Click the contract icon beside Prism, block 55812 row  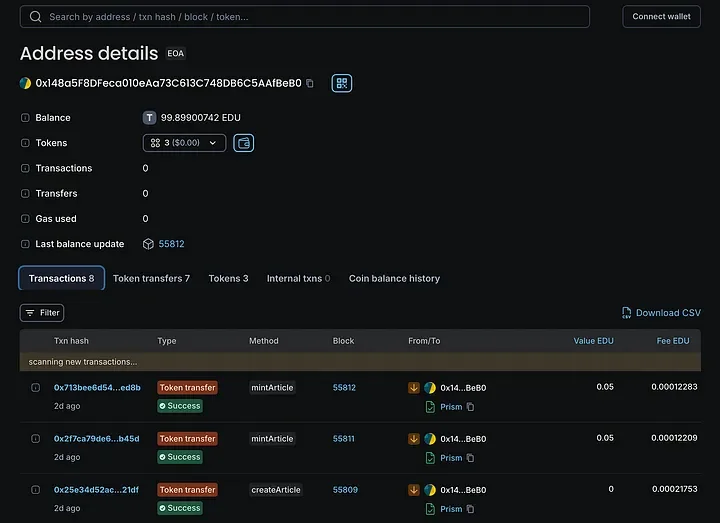coord(430,407)
